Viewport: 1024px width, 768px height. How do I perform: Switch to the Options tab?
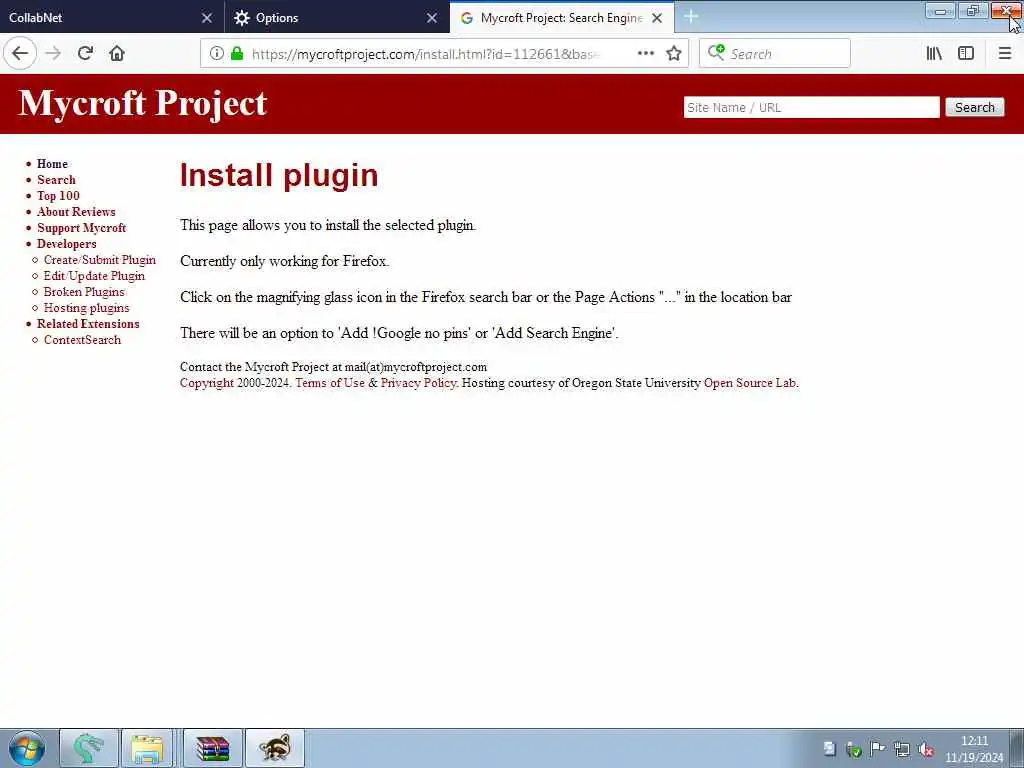click(327, 18)
